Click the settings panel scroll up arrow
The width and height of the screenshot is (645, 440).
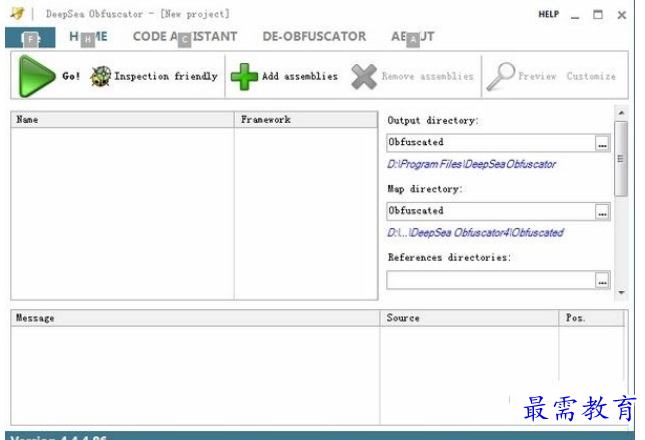point(621,113)
